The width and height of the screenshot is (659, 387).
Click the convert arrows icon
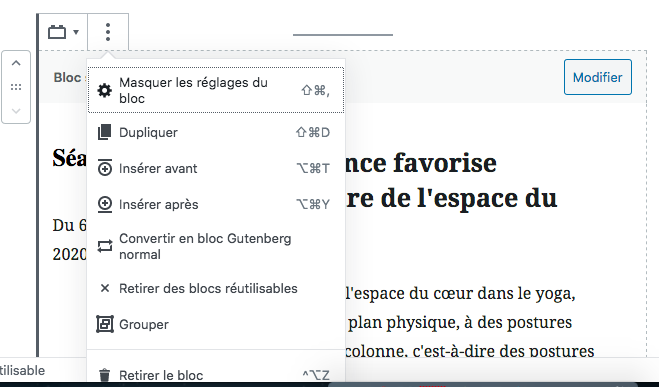pyautogui.click(x=105, y=246)
